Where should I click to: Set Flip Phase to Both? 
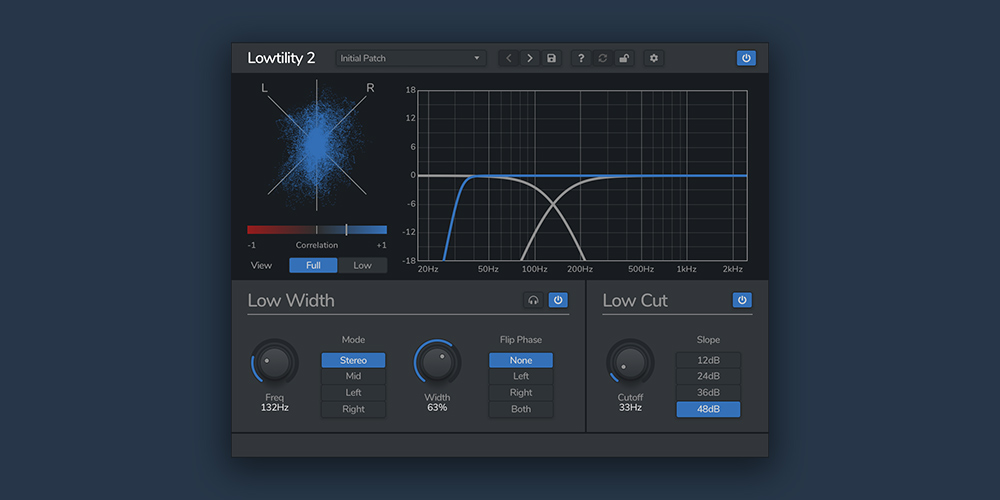click(521, 409)
